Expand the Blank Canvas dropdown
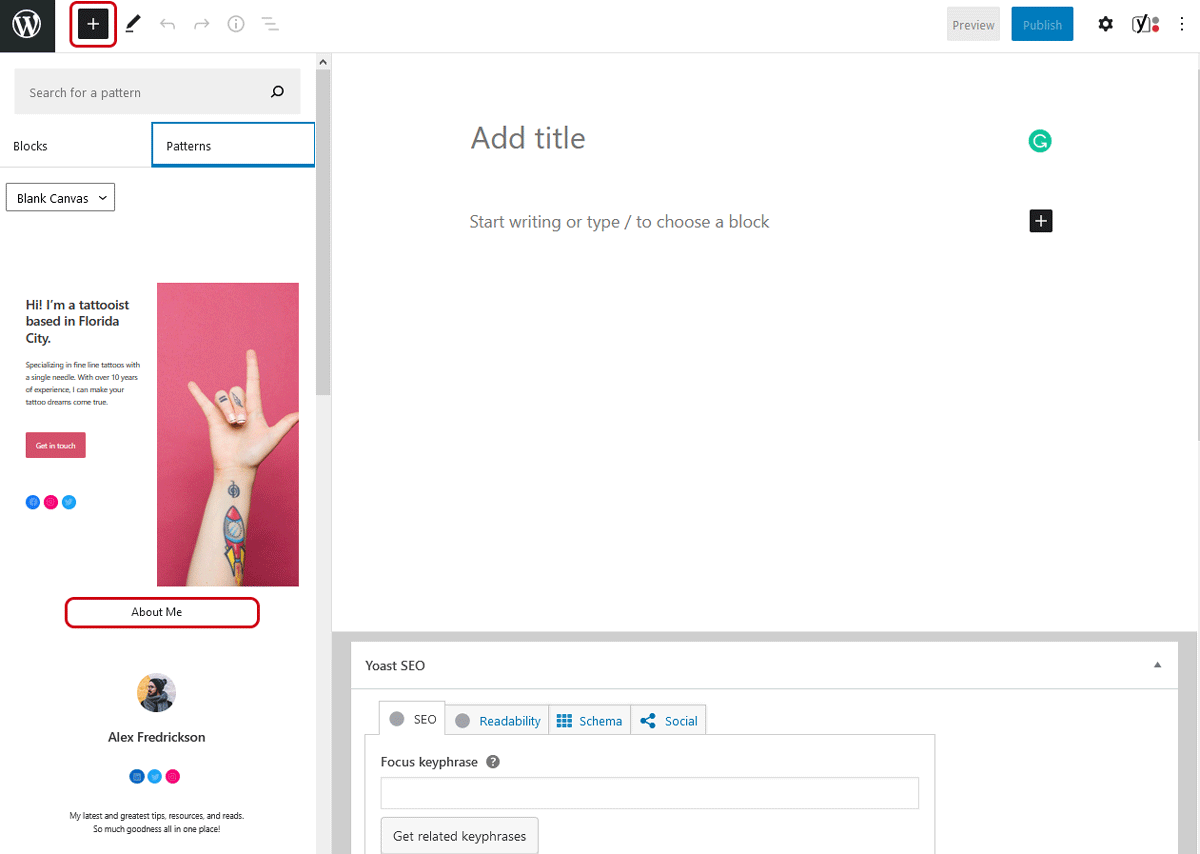The height and width of the screenshot is (854, 1200). pos(60,198)
